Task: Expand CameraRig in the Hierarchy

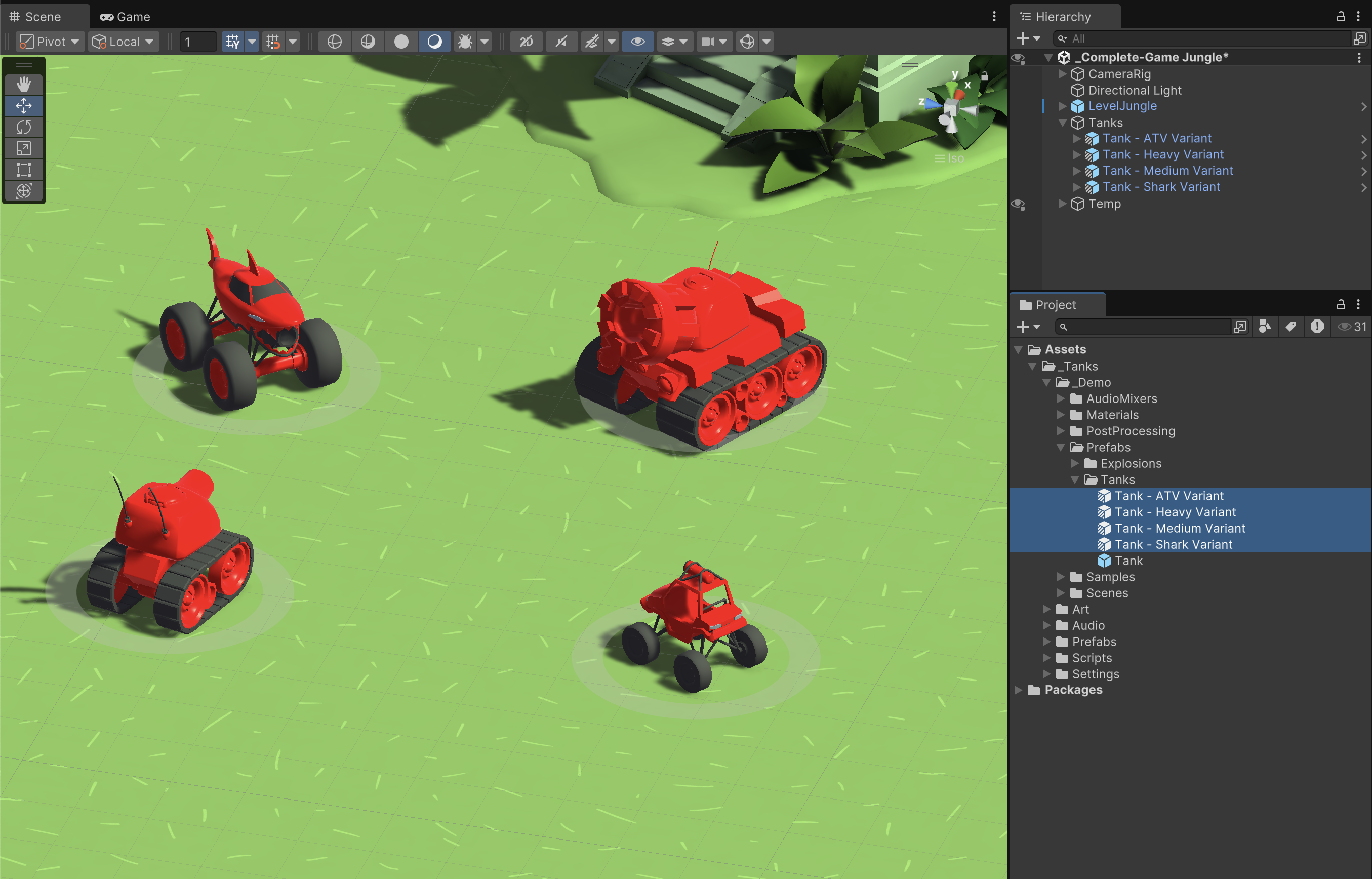Action: point(1062,74)
